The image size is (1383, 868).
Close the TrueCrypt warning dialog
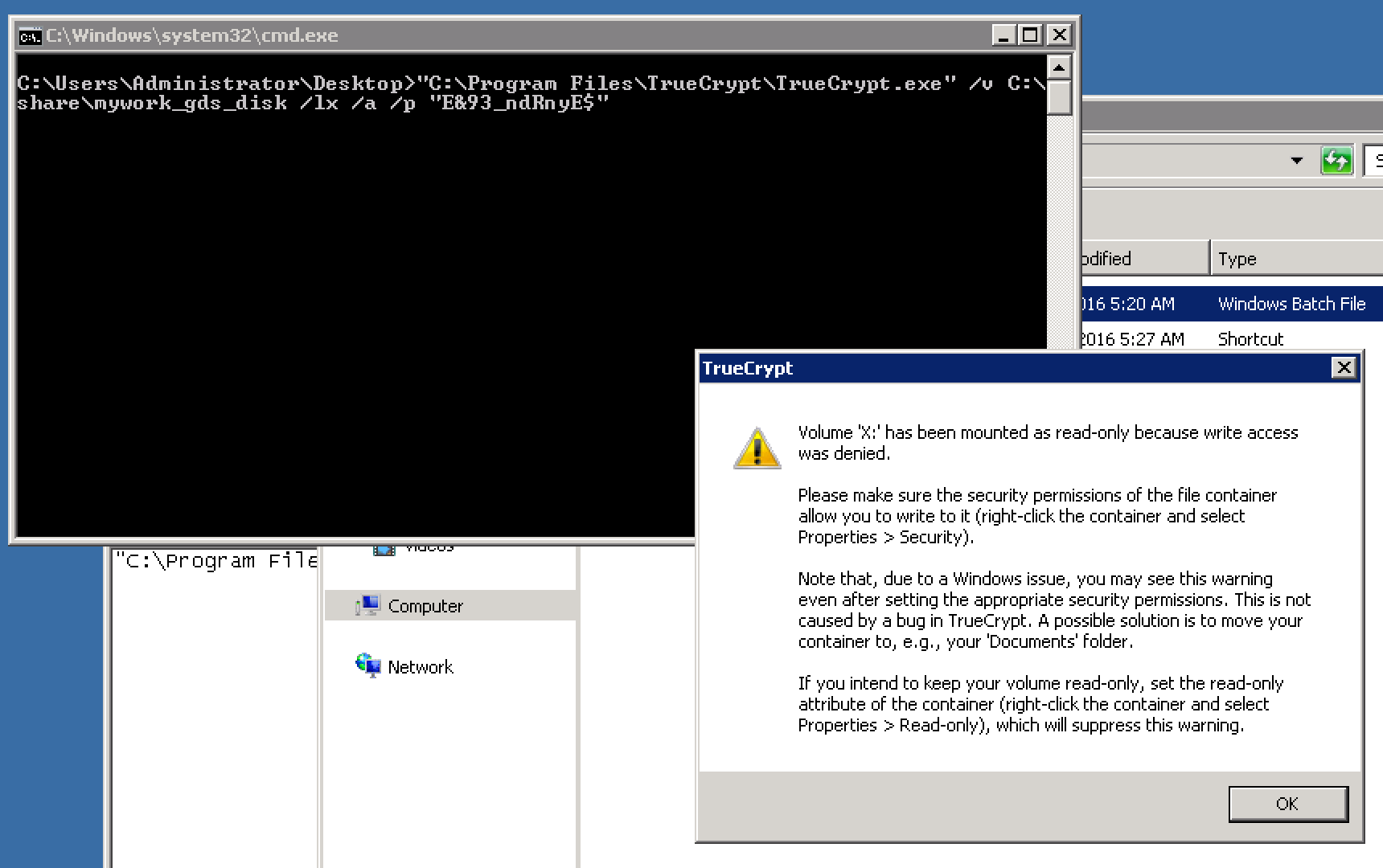click(x=1344, y=368)
